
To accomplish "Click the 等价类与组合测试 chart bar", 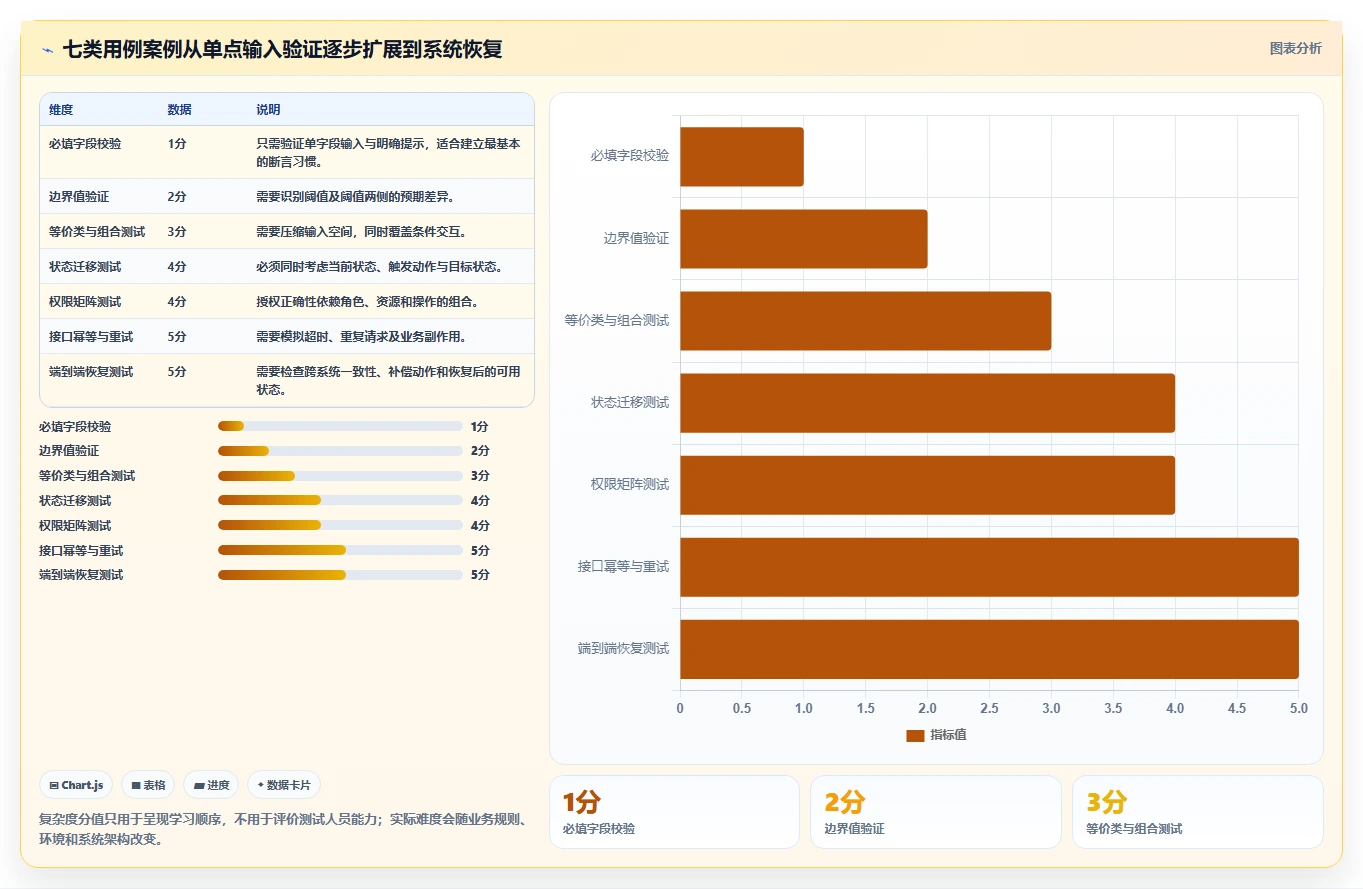I will [x=866, y=321].
